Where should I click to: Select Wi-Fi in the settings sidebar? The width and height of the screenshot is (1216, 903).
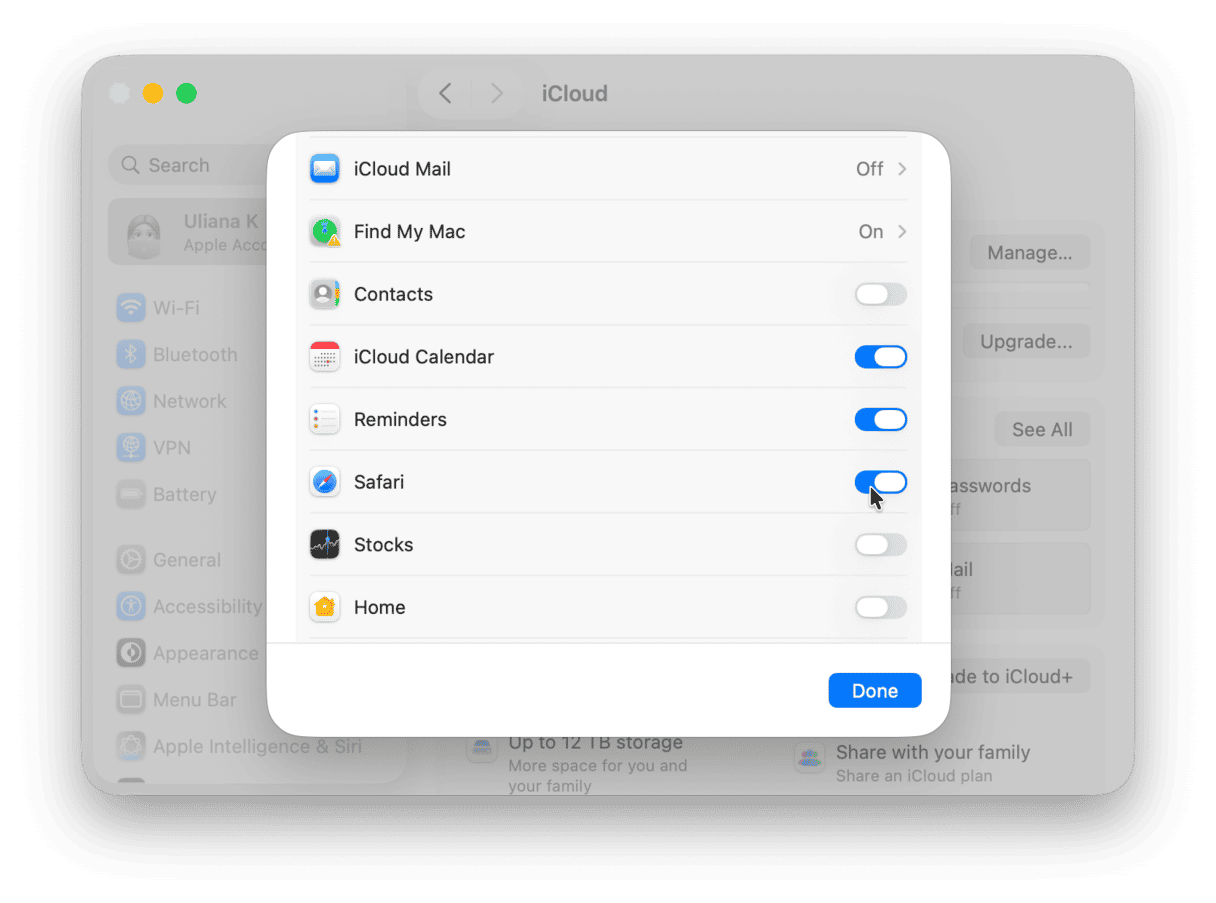(175, 308)
